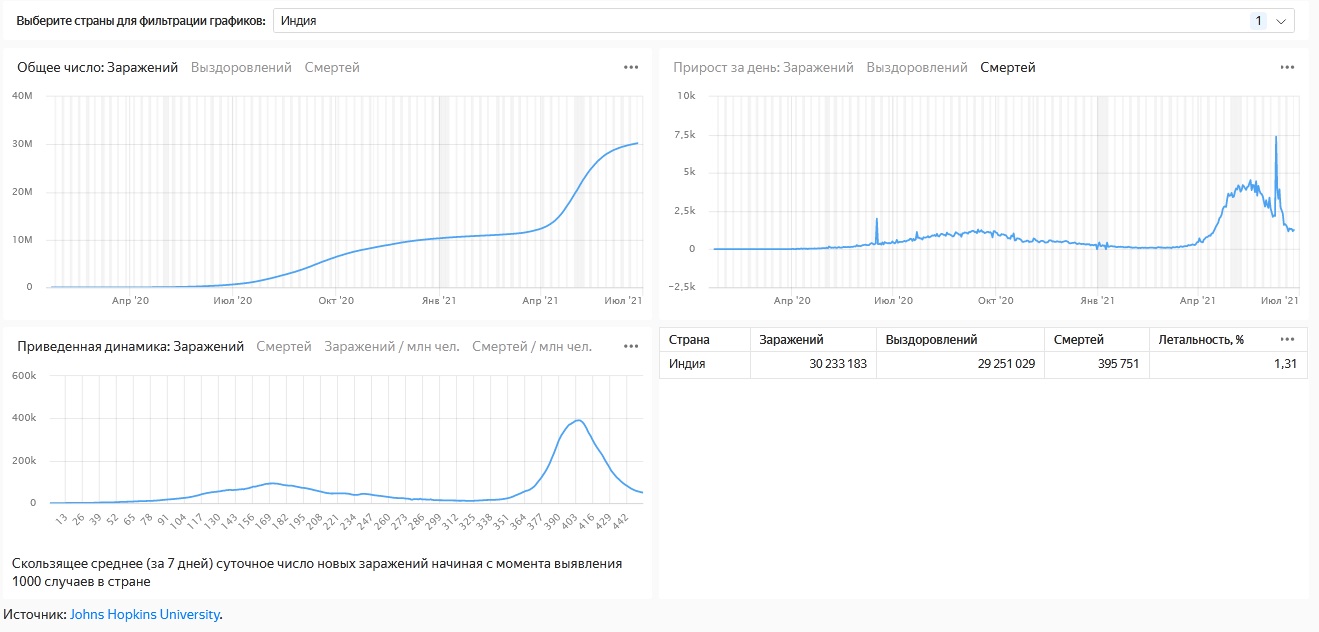Select Смертей tab in daily growth chart

[1008, 68]
